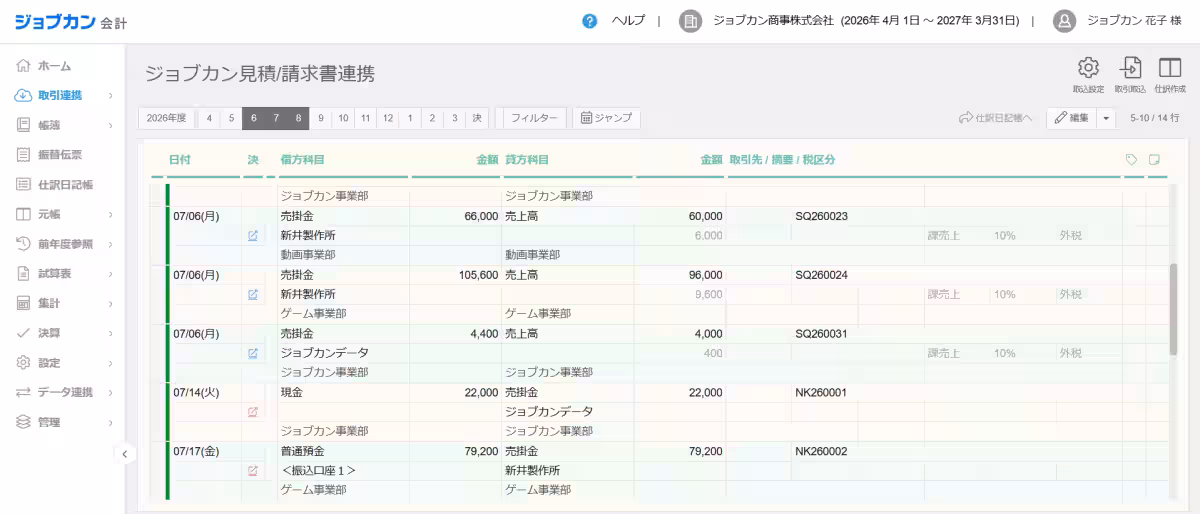Expand the 取引連携 submenu arrow
This screenshot has height=514, width=1200.
pyautogui.click(x=110, y=96)
